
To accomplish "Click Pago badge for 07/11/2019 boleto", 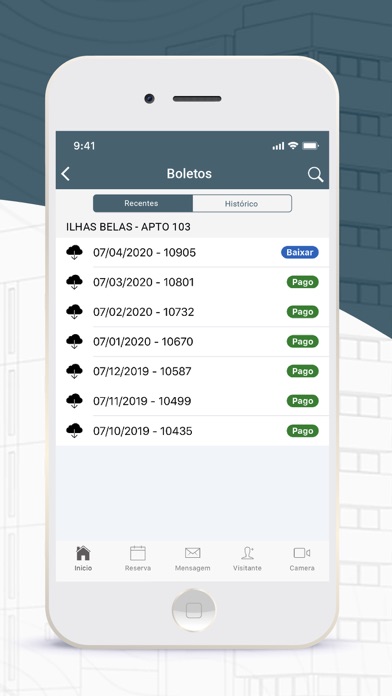I will point(303,401).
